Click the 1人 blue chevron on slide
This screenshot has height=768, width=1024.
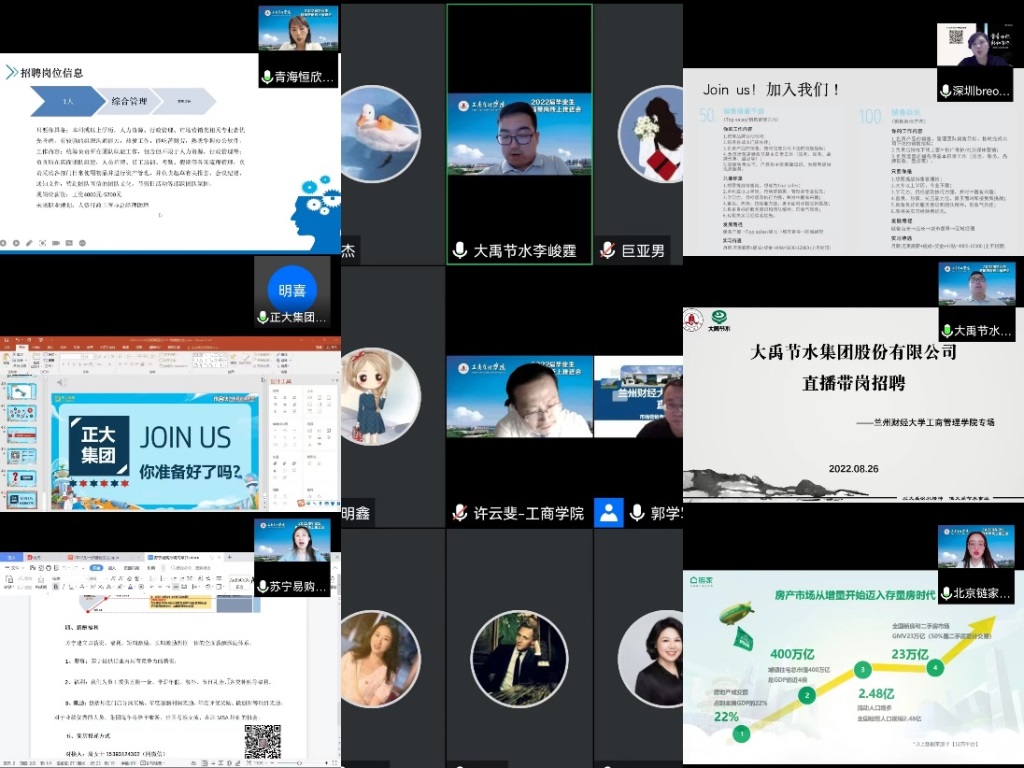coord(68,101)
